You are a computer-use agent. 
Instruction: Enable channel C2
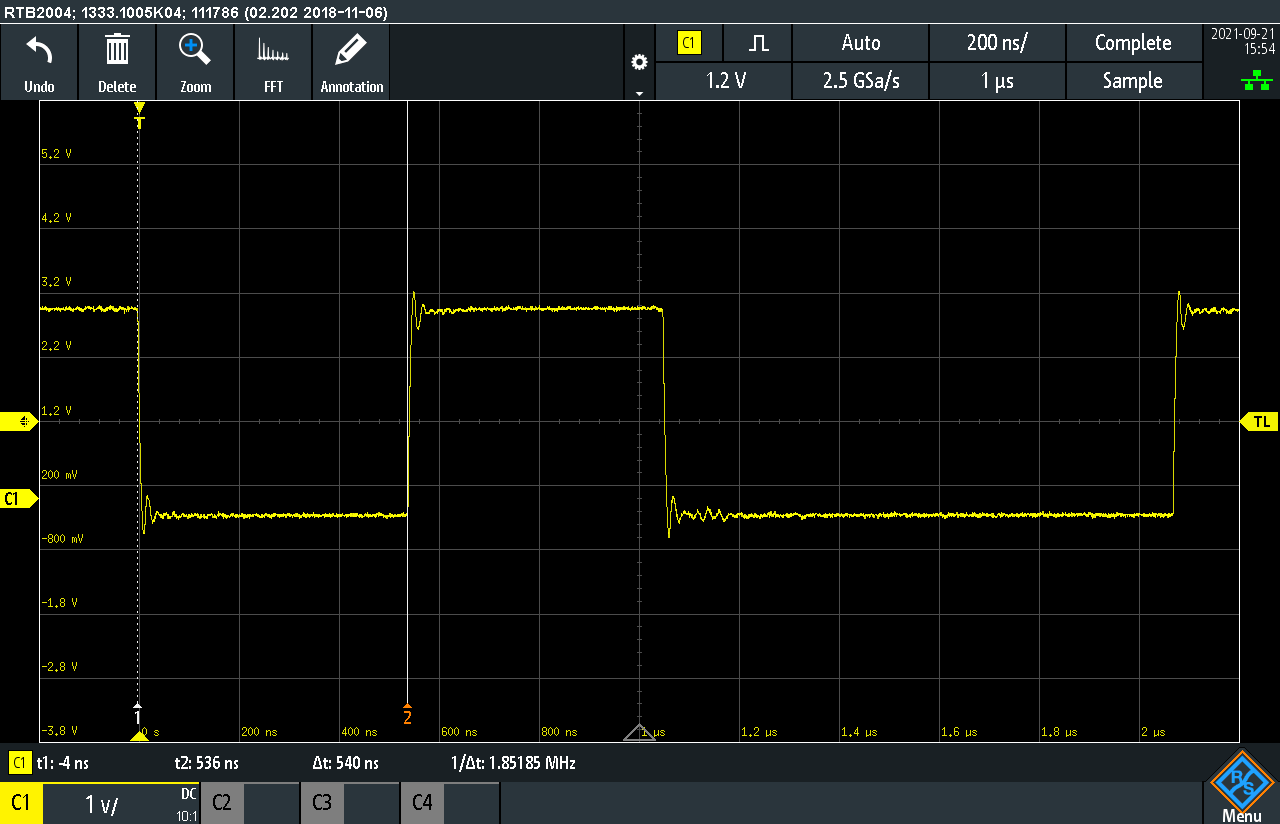click(222, 803)
